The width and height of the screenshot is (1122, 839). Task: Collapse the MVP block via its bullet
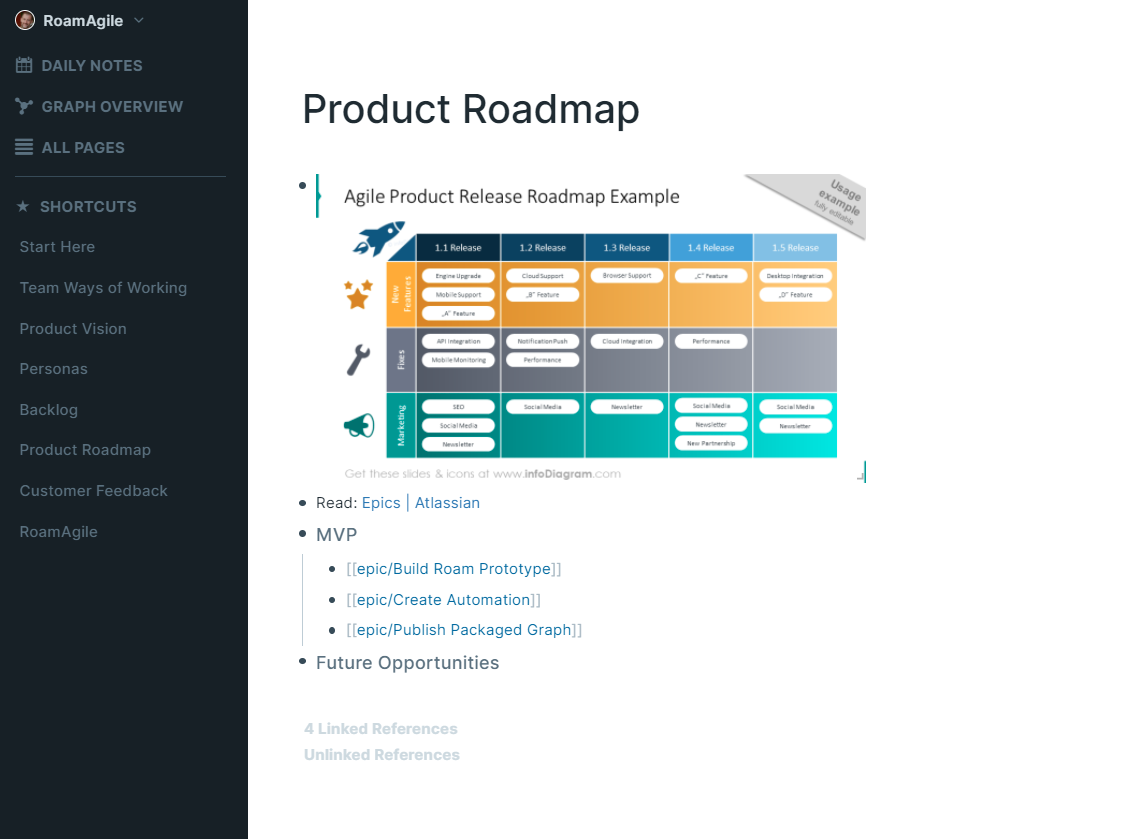tap(302, 534)
